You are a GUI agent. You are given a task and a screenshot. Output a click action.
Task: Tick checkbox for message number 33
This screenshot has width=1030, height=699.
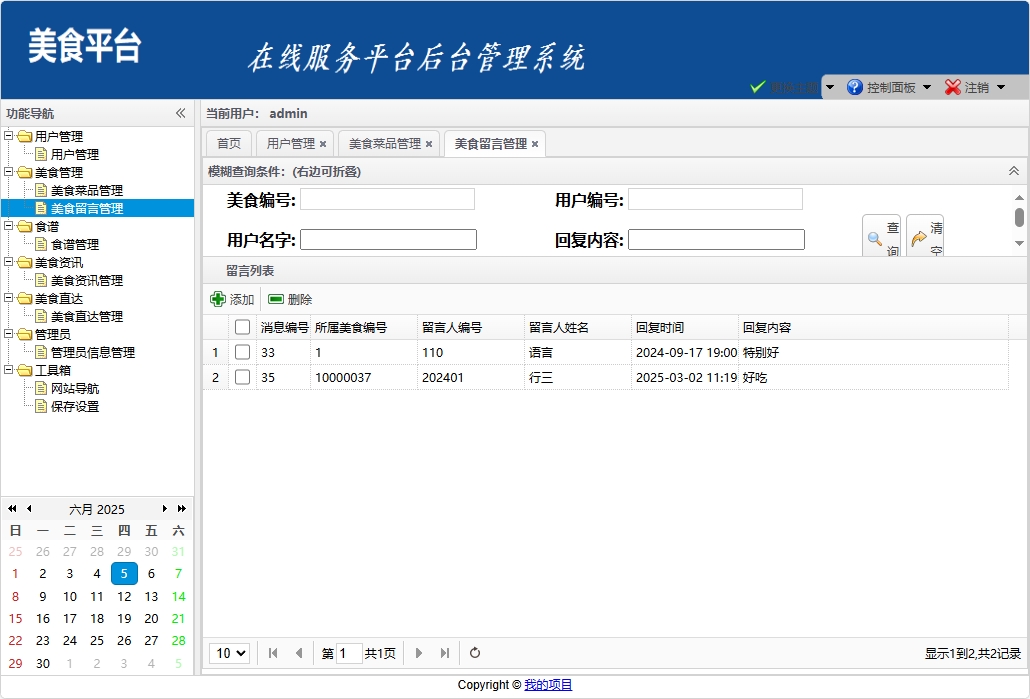(x=242, y=352)
